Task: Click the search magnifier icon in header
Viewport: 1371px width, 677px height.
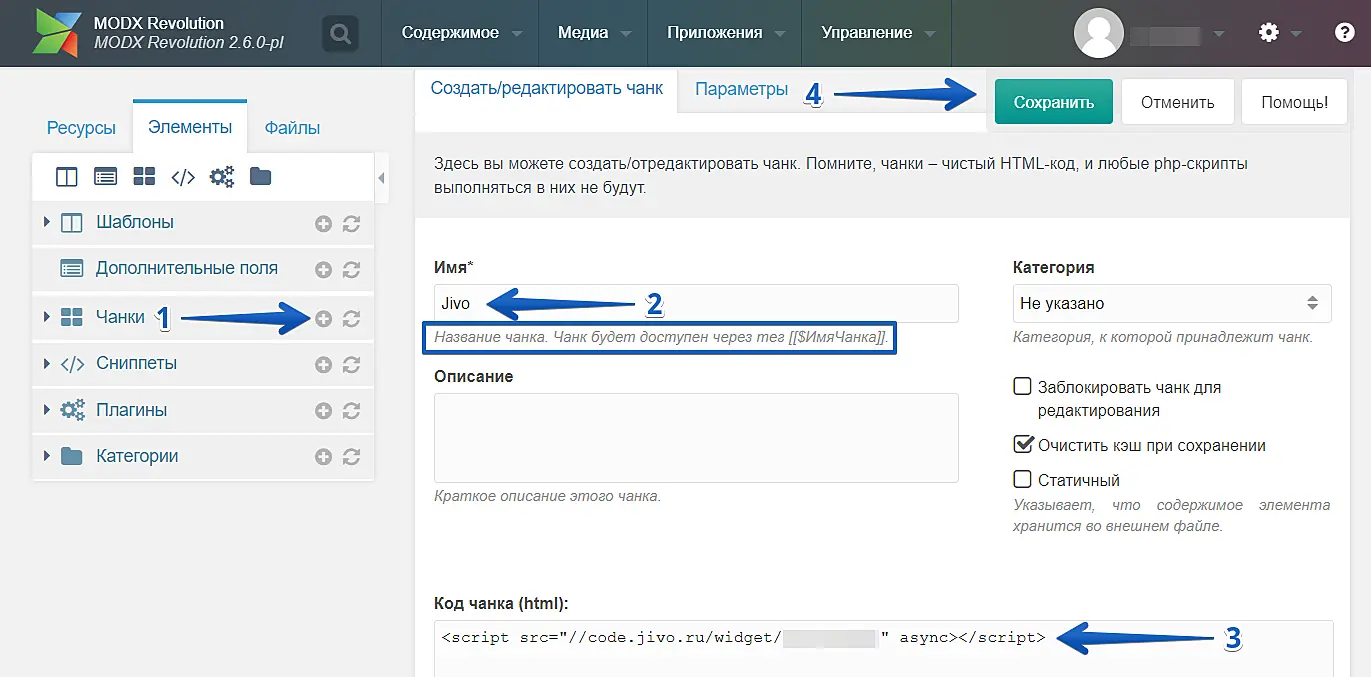Action: tap(340, 34)
